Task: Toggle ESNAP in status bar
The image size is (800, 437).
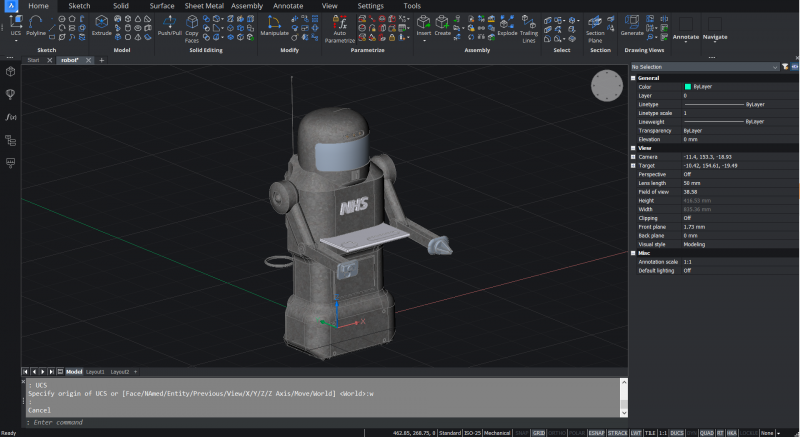Action: (x=596, y=433)
